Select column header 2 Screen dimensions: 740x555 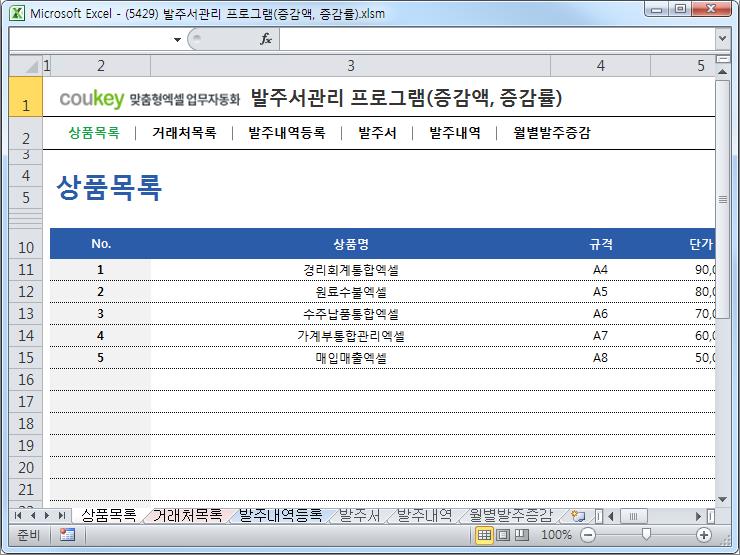pyautogui.click(x=101, y=66)
